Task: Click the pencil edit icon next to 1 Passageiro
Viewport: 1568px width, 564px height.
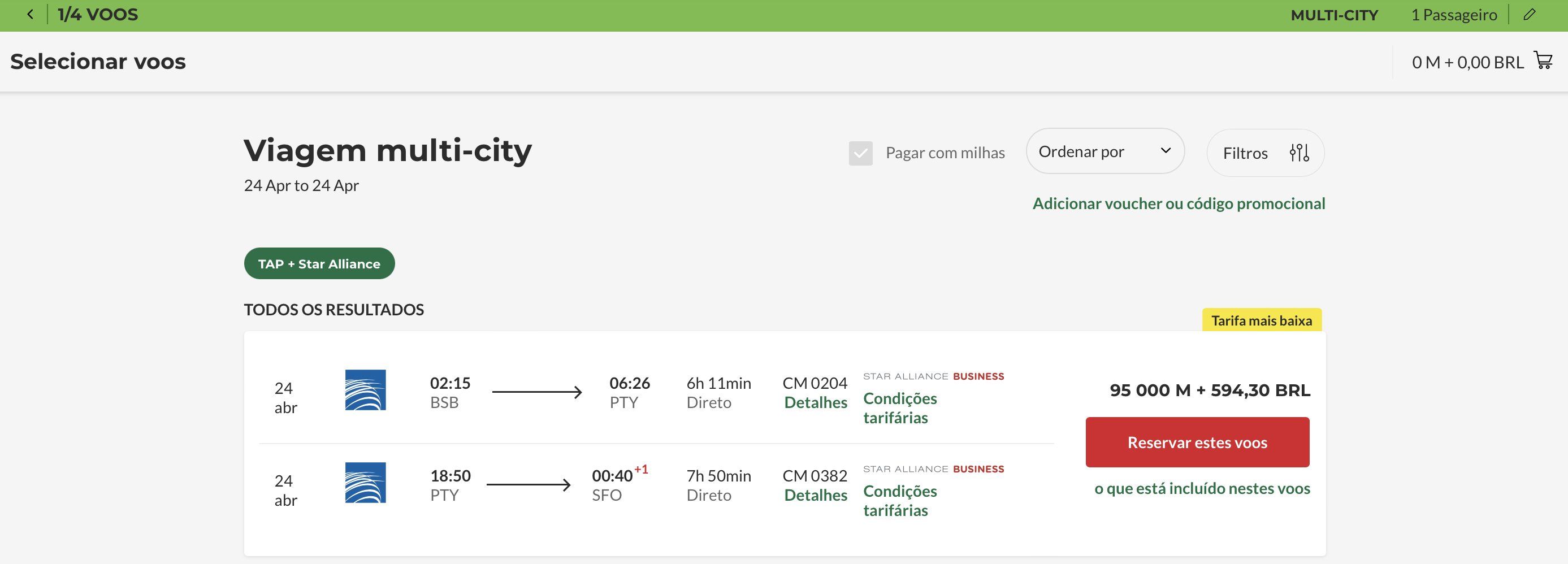Action: pyautogui.click(x=1530, y=15)
